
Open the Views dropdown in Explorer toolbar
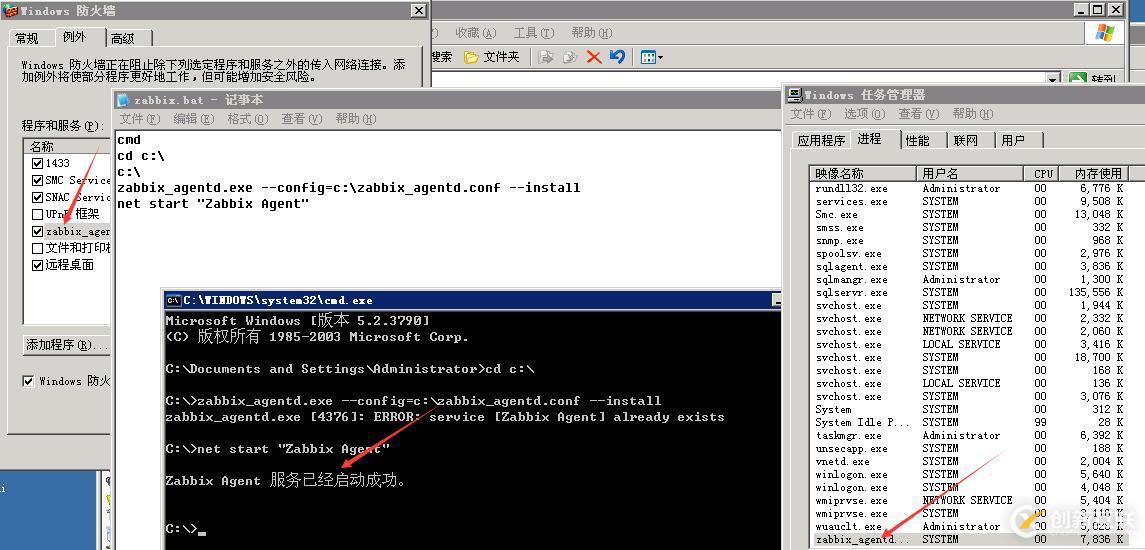click(x=651, y=57)
